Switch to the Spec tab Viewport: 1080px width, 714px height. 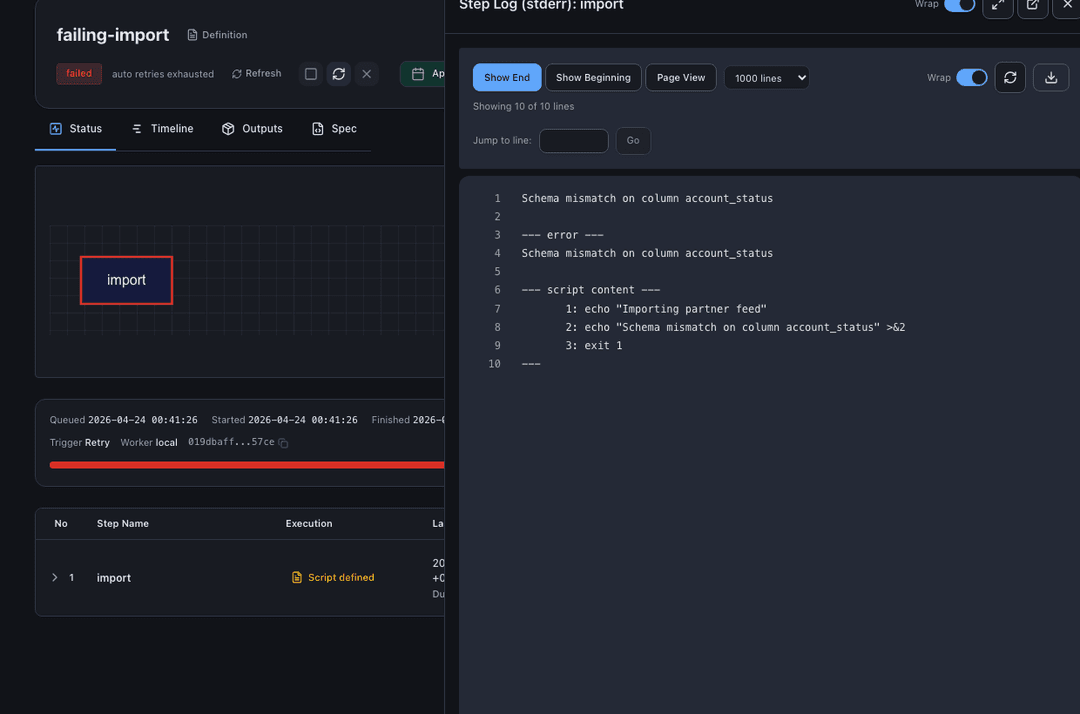tap(334, 129)
